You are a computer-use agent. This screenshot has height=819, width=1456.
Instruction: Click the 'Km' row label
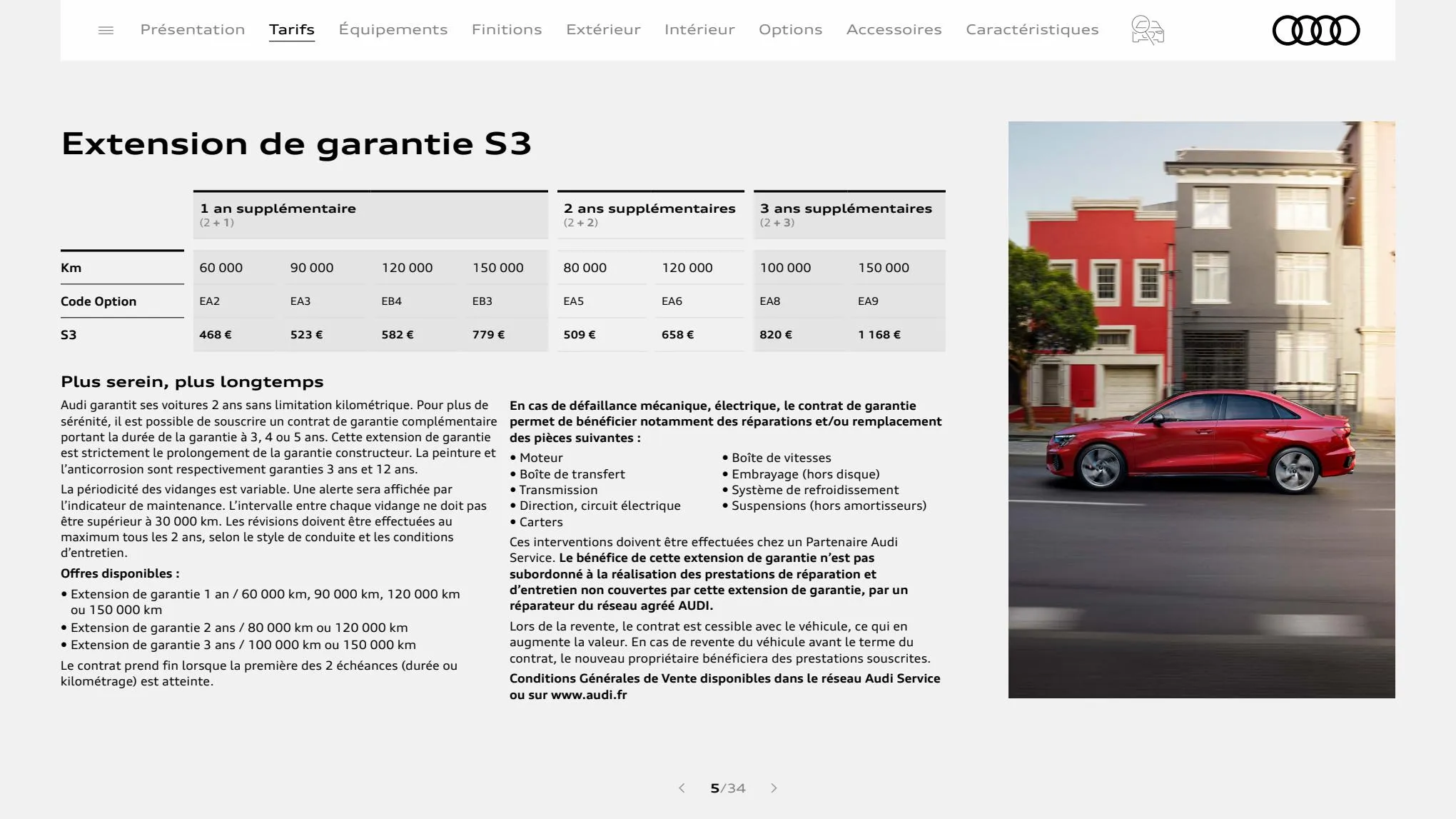tap(71, 268)
